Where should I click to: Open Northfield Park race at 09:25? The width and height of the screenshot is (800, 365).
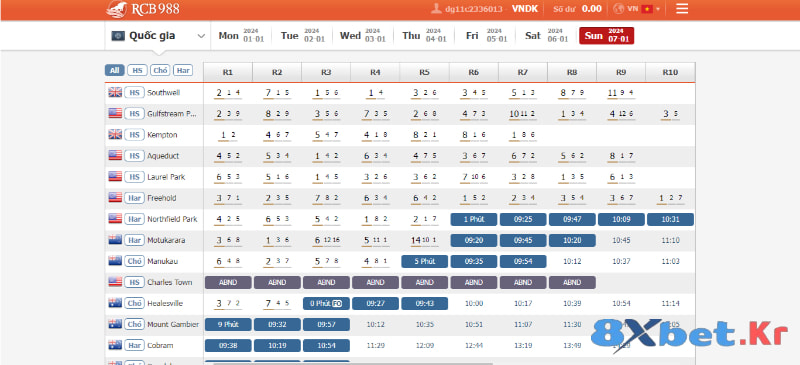pos(523,219)
